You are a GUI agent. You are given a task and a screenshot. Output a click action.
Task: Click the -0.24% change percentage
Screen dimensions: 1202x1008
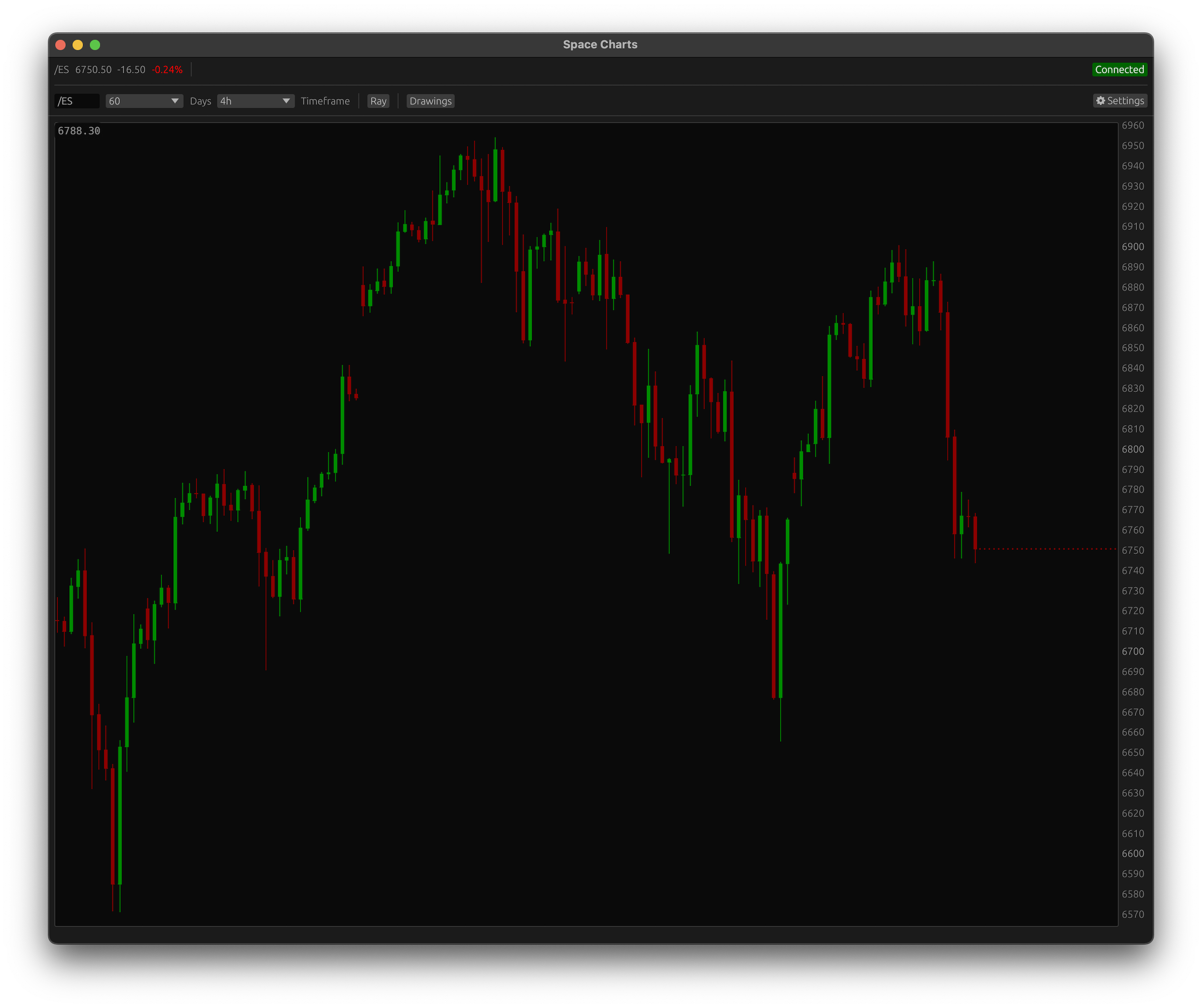[x=167, y=69]
